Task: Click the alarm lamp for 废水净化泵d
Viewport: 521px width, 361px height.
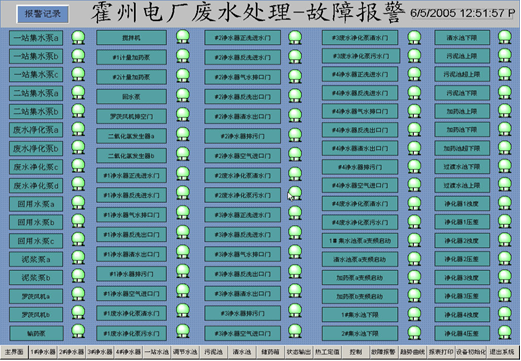Action: point(78,184)
